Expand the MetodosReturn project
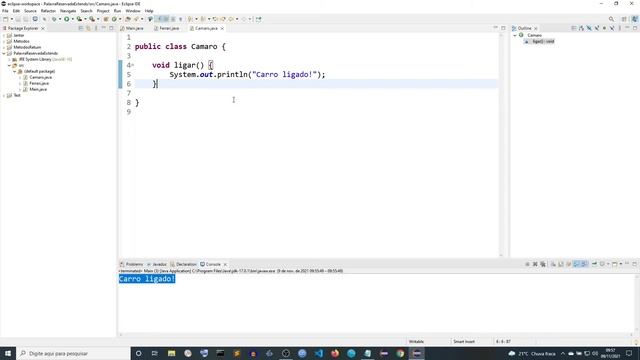Image resolution: width=640 pixels, height=360 pixels. coord(4,47)
